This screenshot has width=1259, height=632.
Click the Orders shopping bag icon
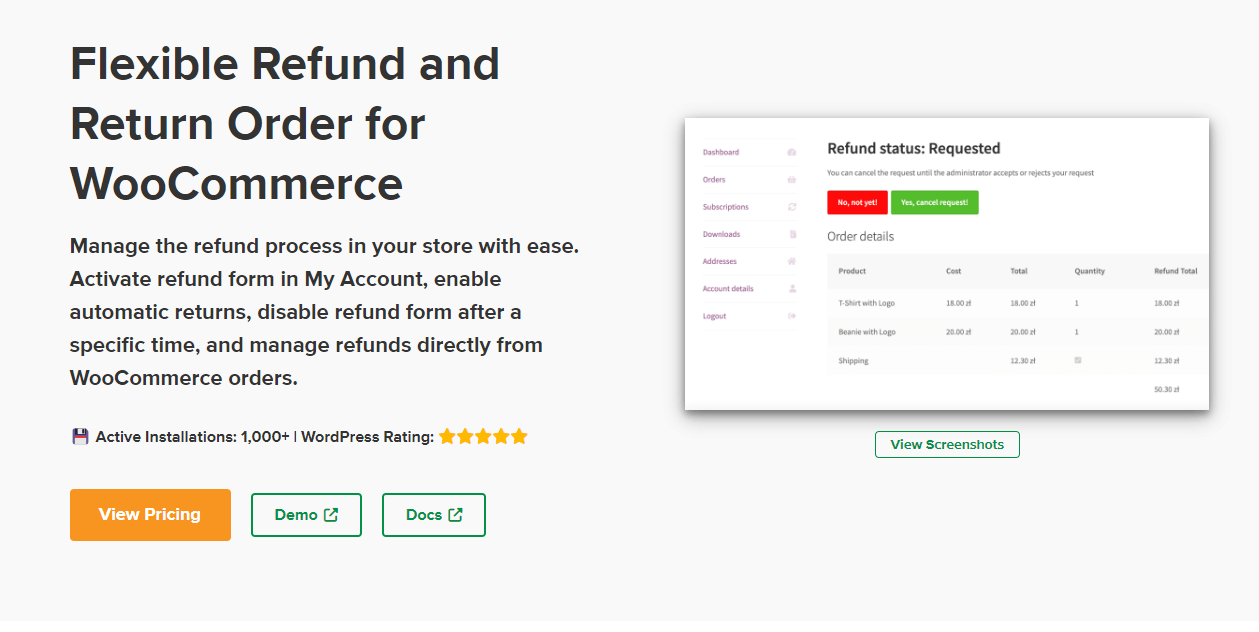(791, 179)
